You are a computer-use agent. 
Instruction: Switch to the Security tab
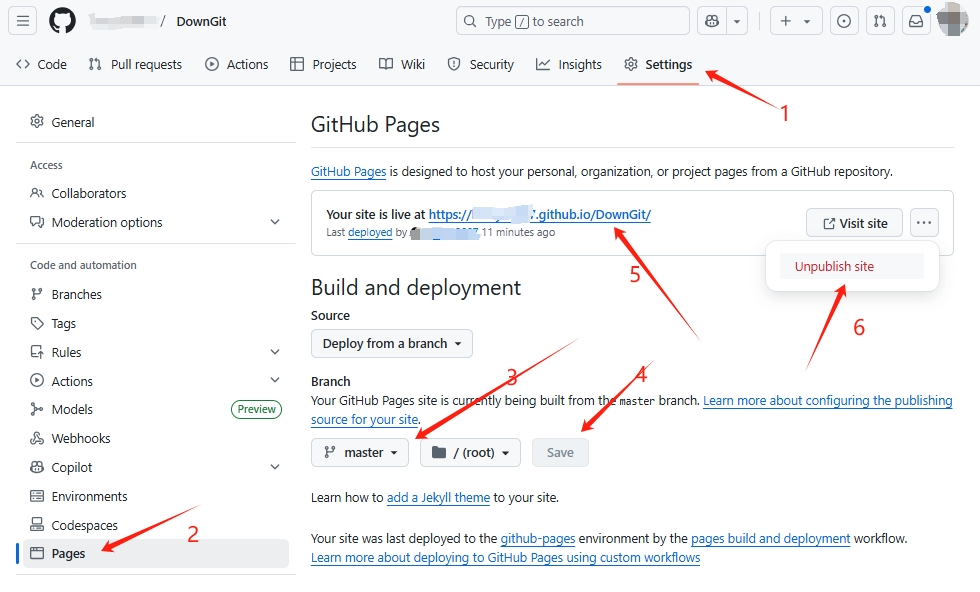481,64
